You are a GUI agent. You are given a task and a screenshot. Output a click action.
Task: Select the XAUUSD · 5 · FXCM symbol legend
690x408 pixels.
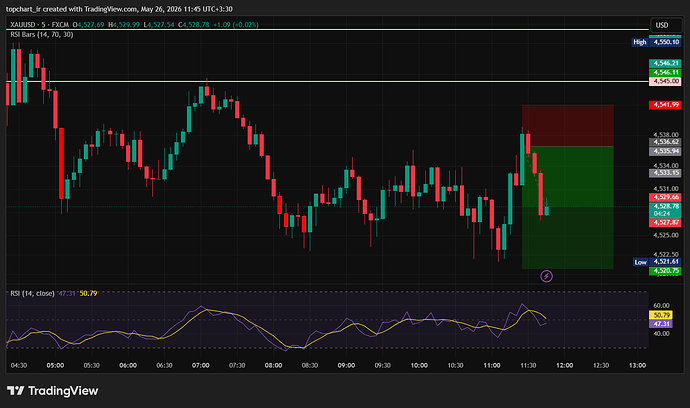pos(40,25)
